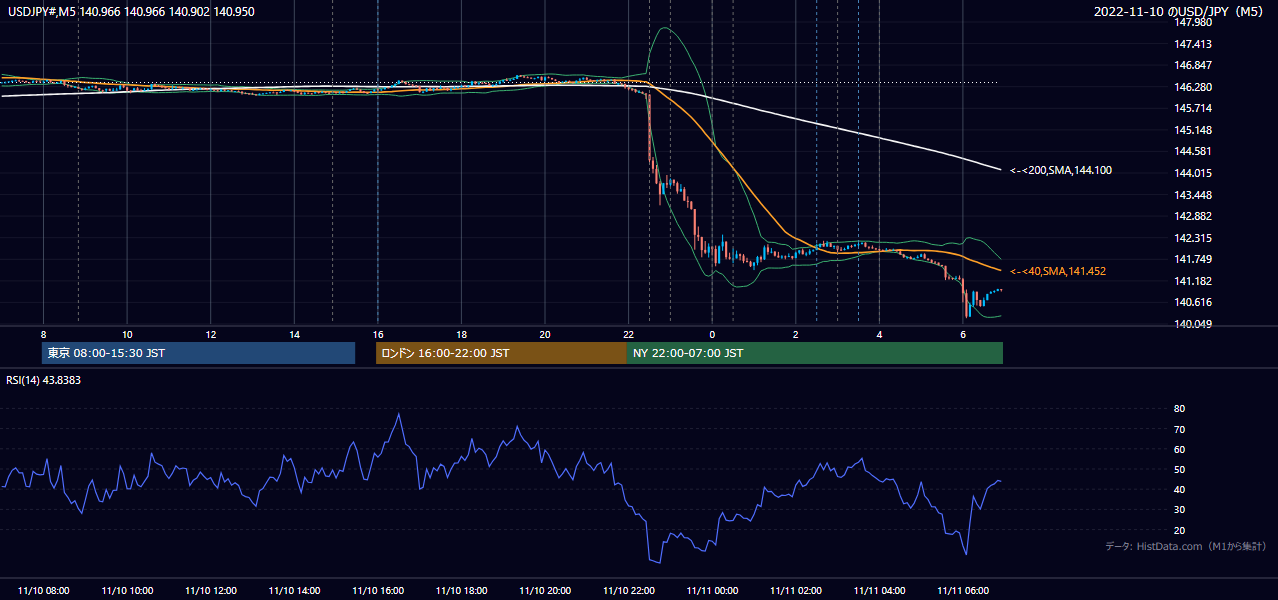This screenshot has width=1278, height=600.
Task: Click the HistData.com data source credit
Action: tap(1186, 546)
